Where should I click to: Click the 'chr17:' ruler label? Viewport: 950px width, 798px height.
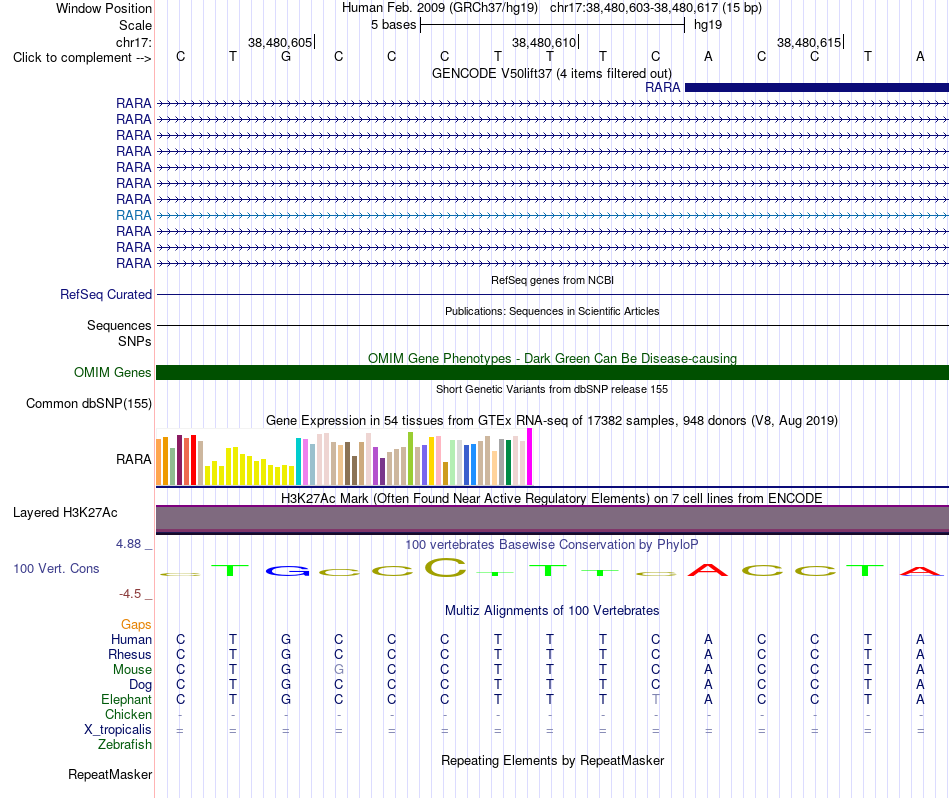tap(134, 42)
